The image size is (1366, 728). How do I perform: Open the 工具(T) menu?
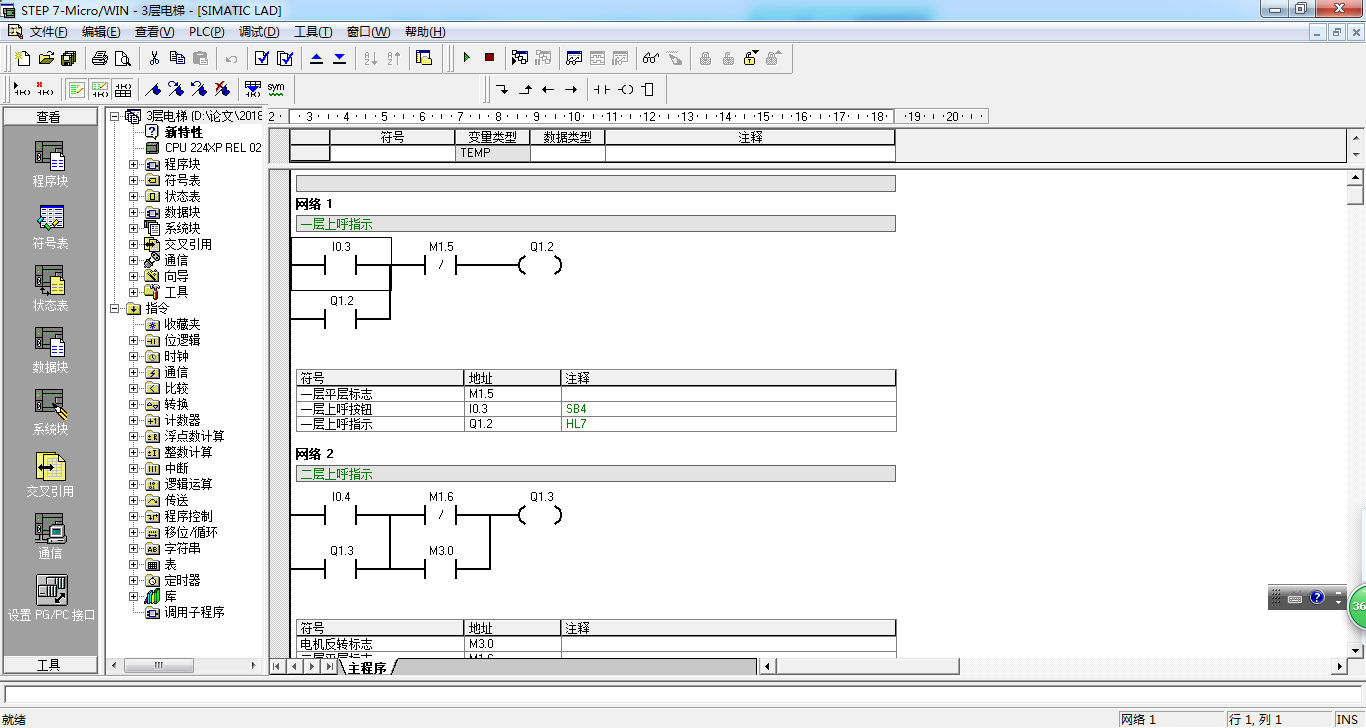(x=313, y=32)
